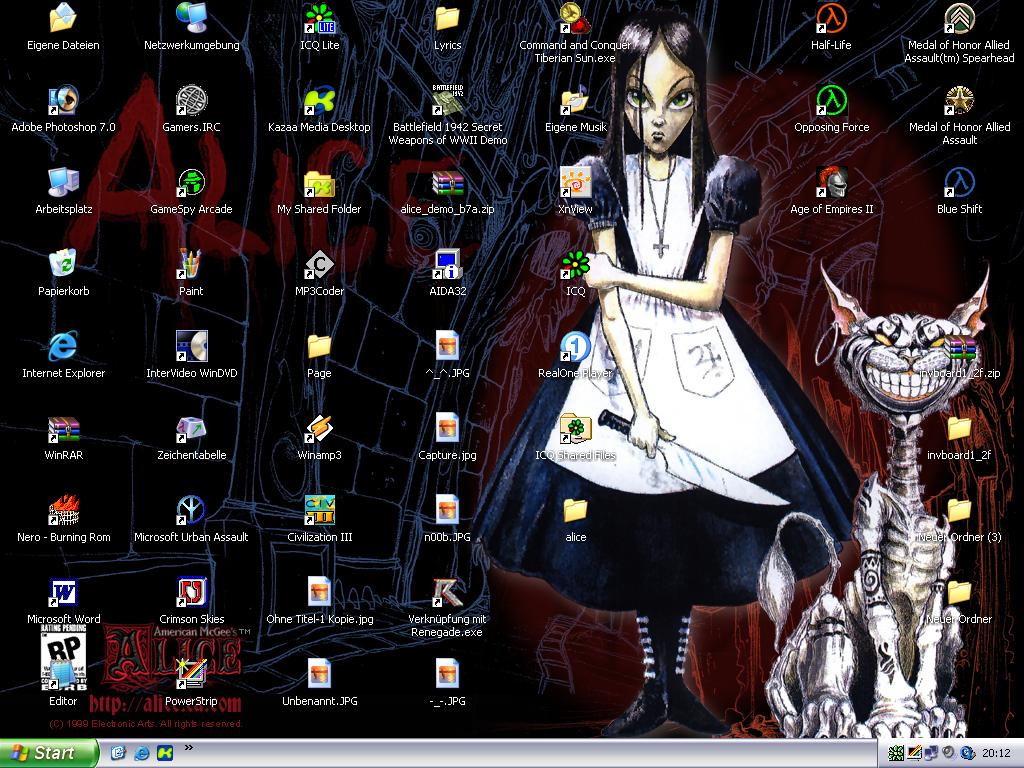
Task: Open Adobe Photoshop 7.0 desktop shortcut
Action: tap(63, 101)
